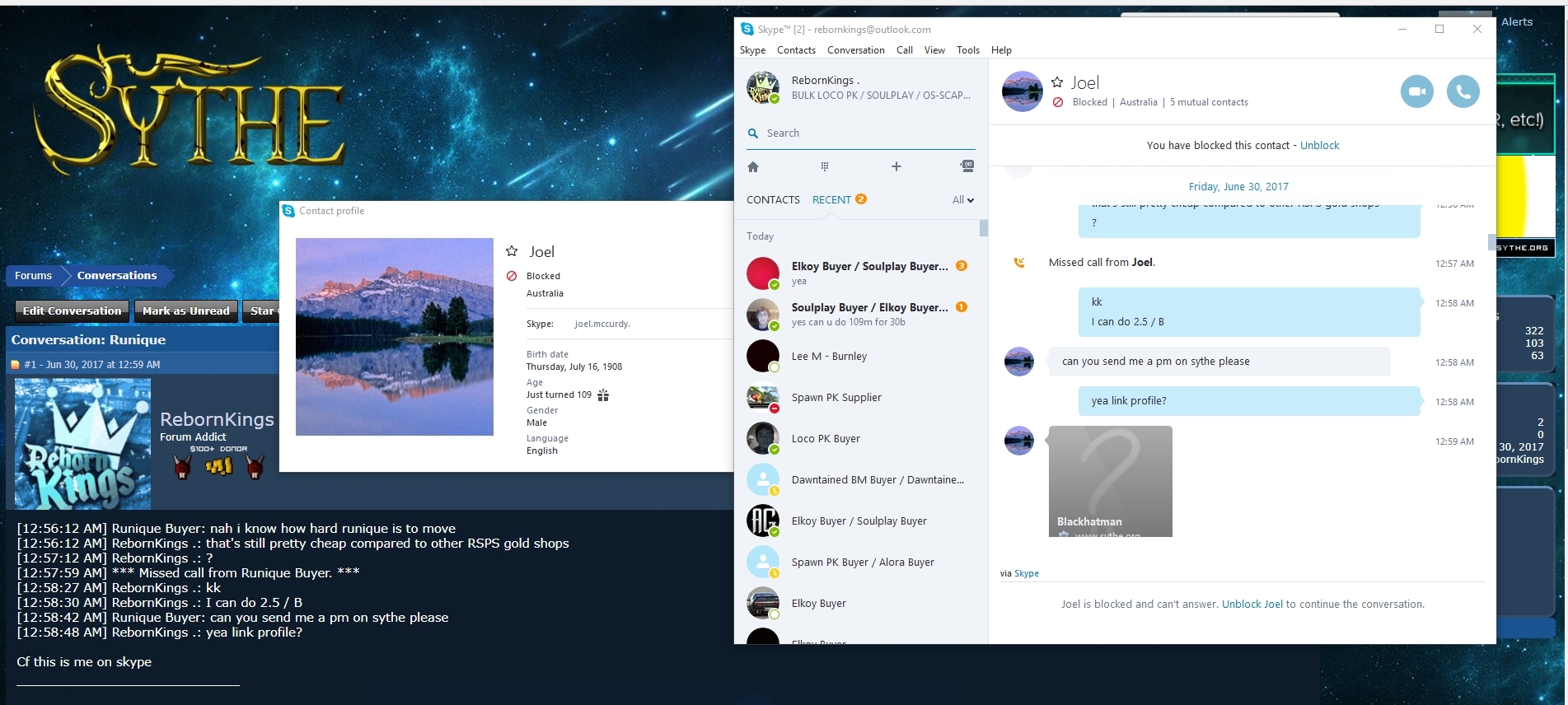The height and width of the screenshot is (705, 1568).
Task: Click the plus add contact icon
Action: point(896,166)
